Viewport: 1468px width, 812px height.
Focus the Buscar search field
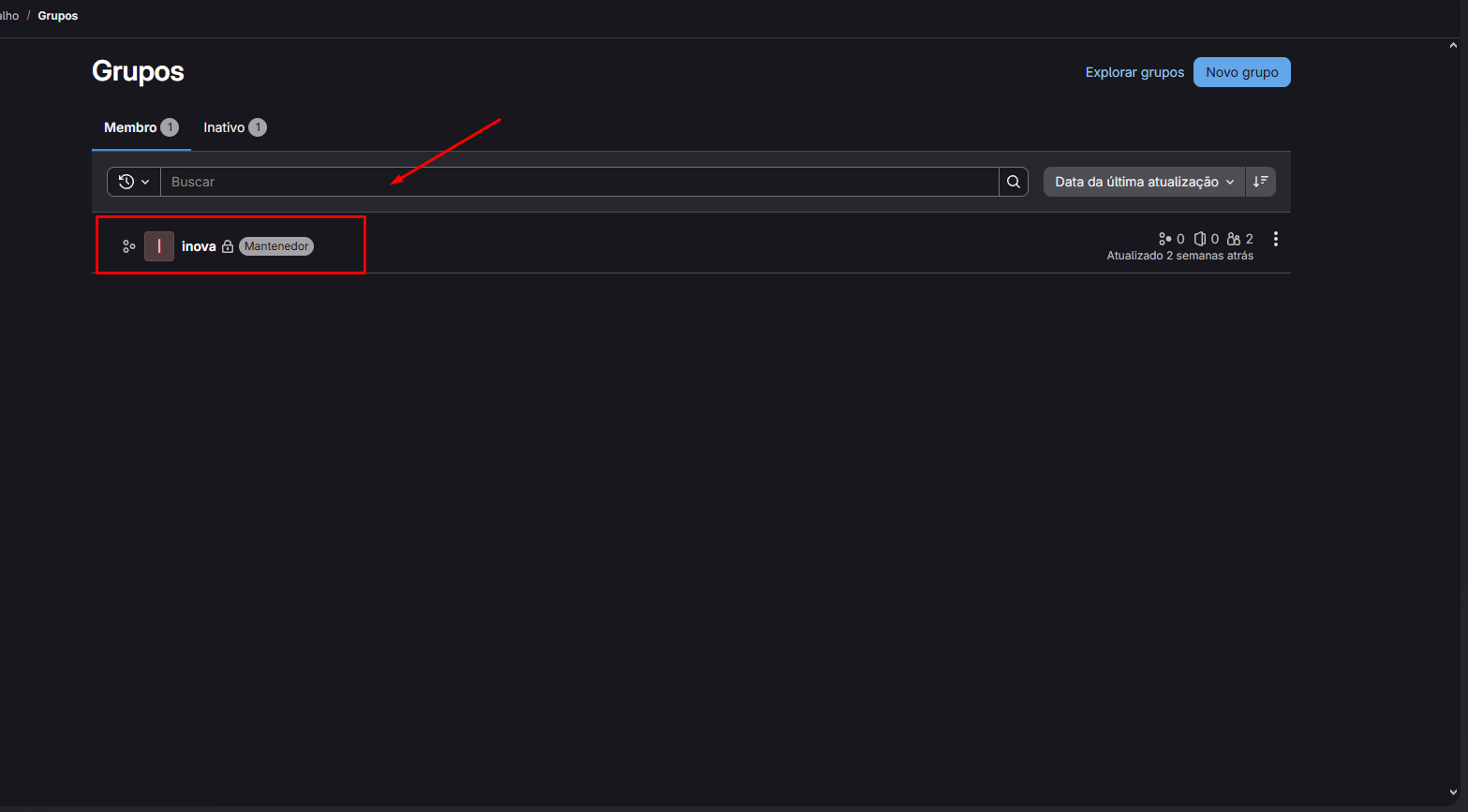[580, 182]
